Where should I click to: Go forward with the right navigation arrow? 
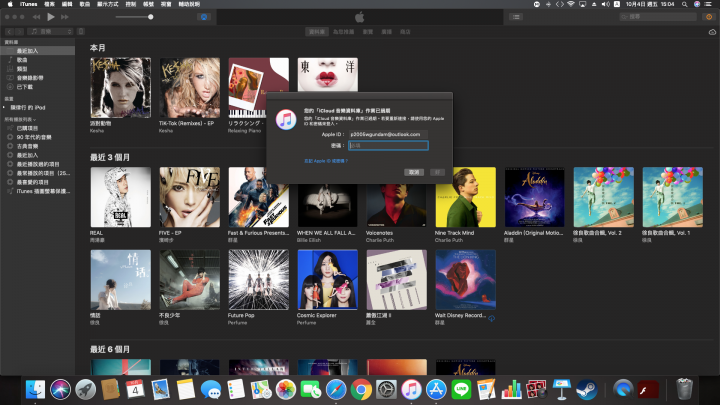pos(19,32)
